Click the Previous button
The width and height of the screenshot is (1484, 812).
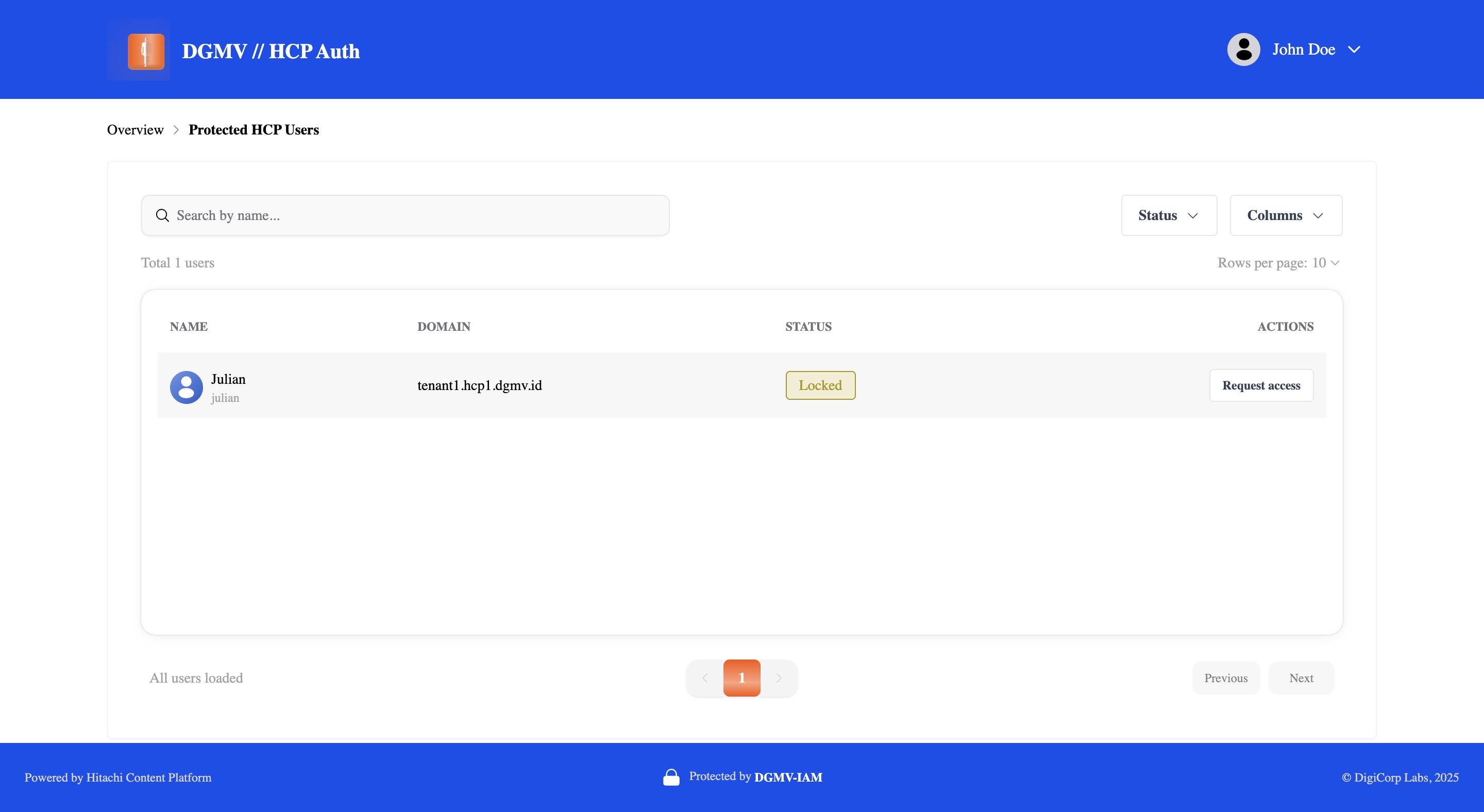click(x=1226, y=678)
